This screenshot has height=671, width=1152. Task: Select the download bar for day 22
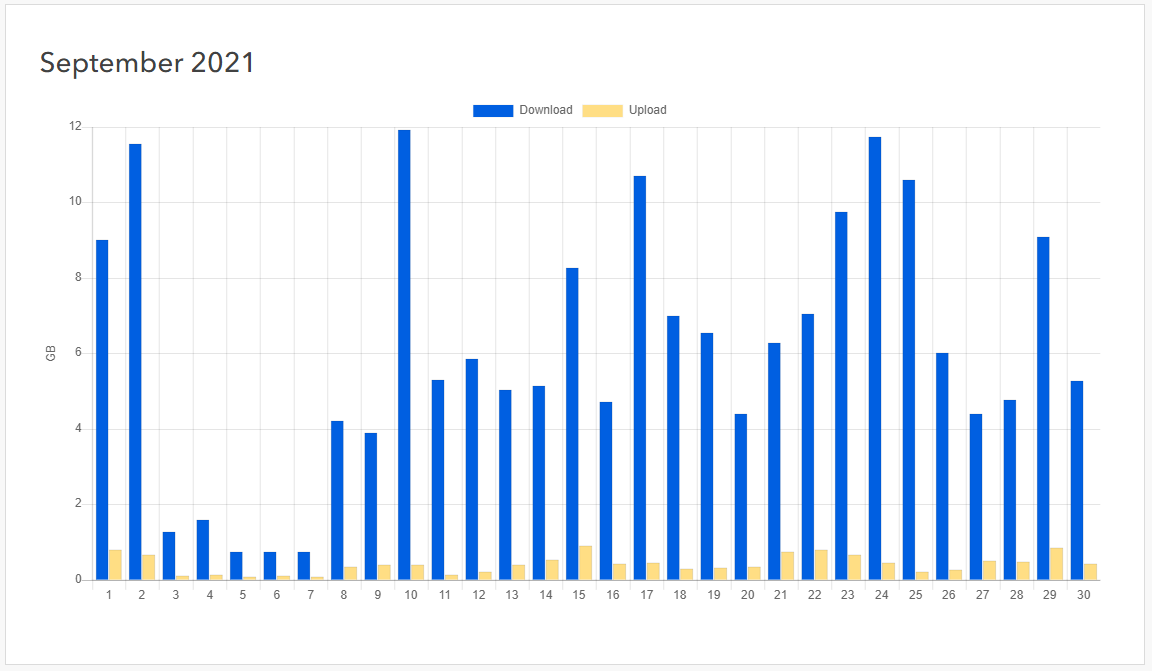(808, 447)
